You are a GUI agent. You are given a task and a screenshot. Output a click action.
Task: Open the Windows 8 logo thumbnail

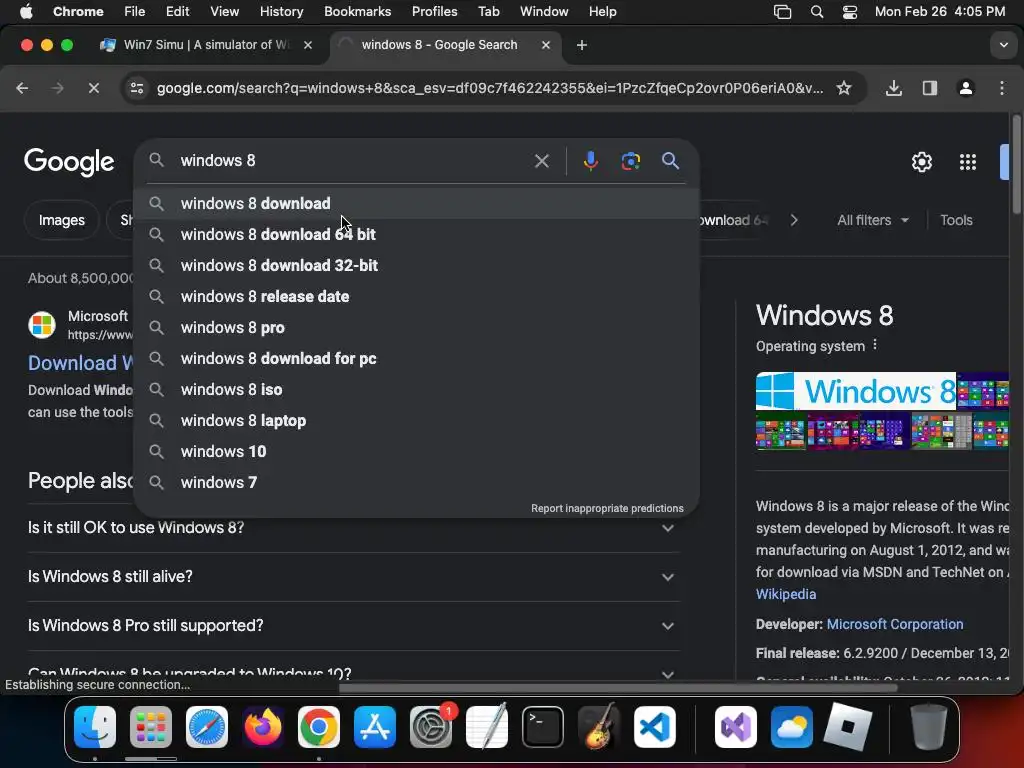pos(856,391)
